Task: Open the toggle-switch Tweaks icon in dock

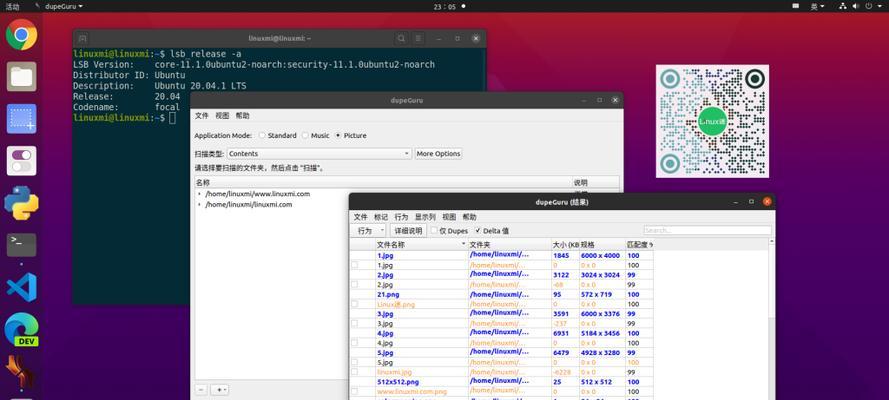Action: (x=22, y=160)
